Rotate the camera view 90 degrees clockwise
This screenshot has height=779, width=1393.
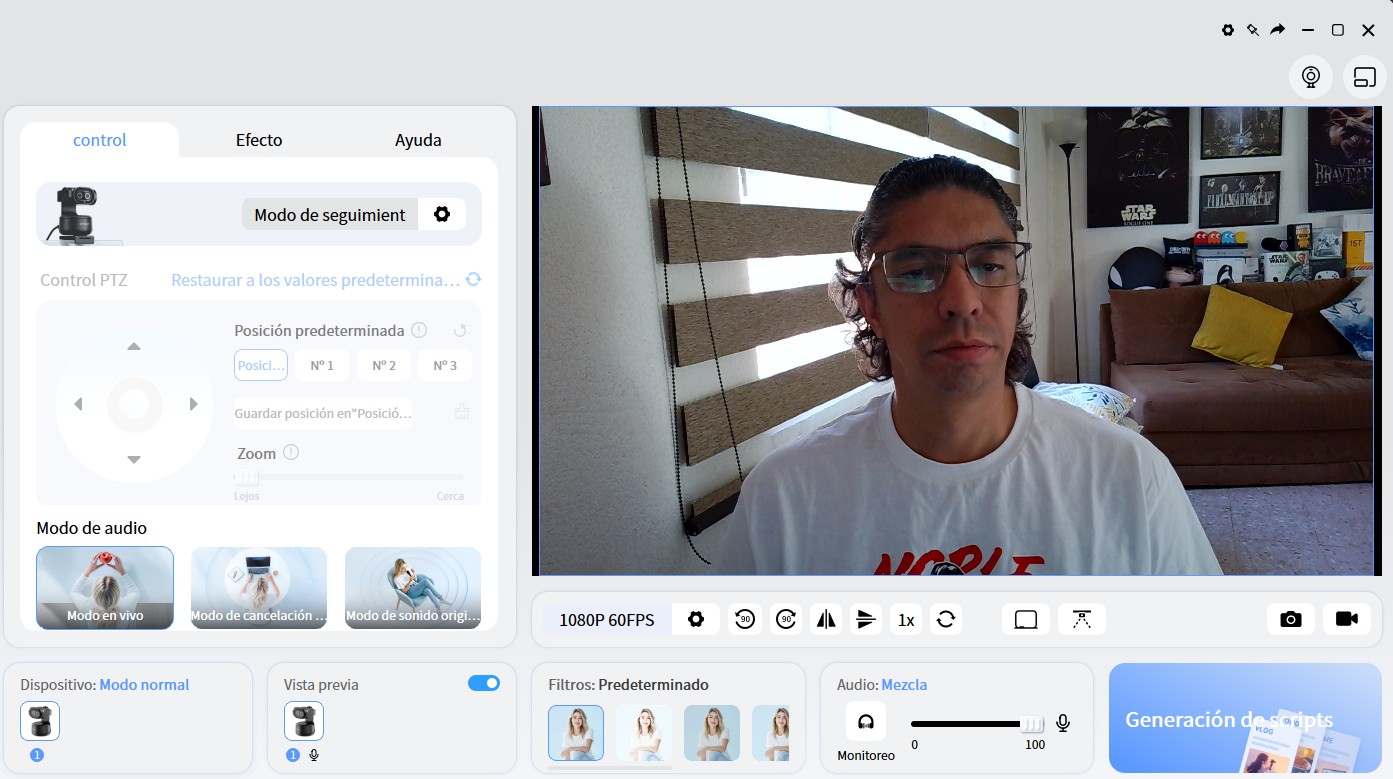(x=786, y=619)
